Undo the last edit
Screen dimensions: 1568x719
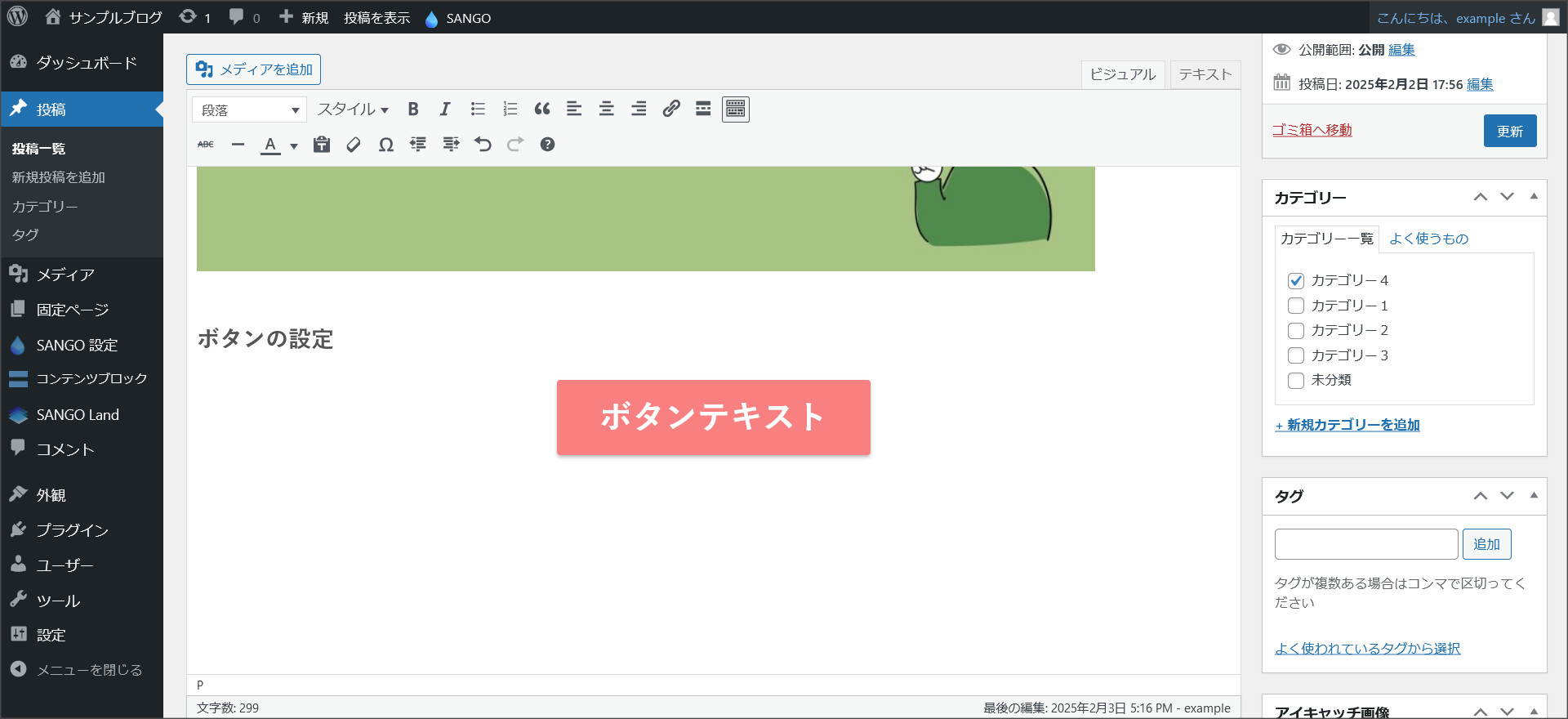coord(483,145)
